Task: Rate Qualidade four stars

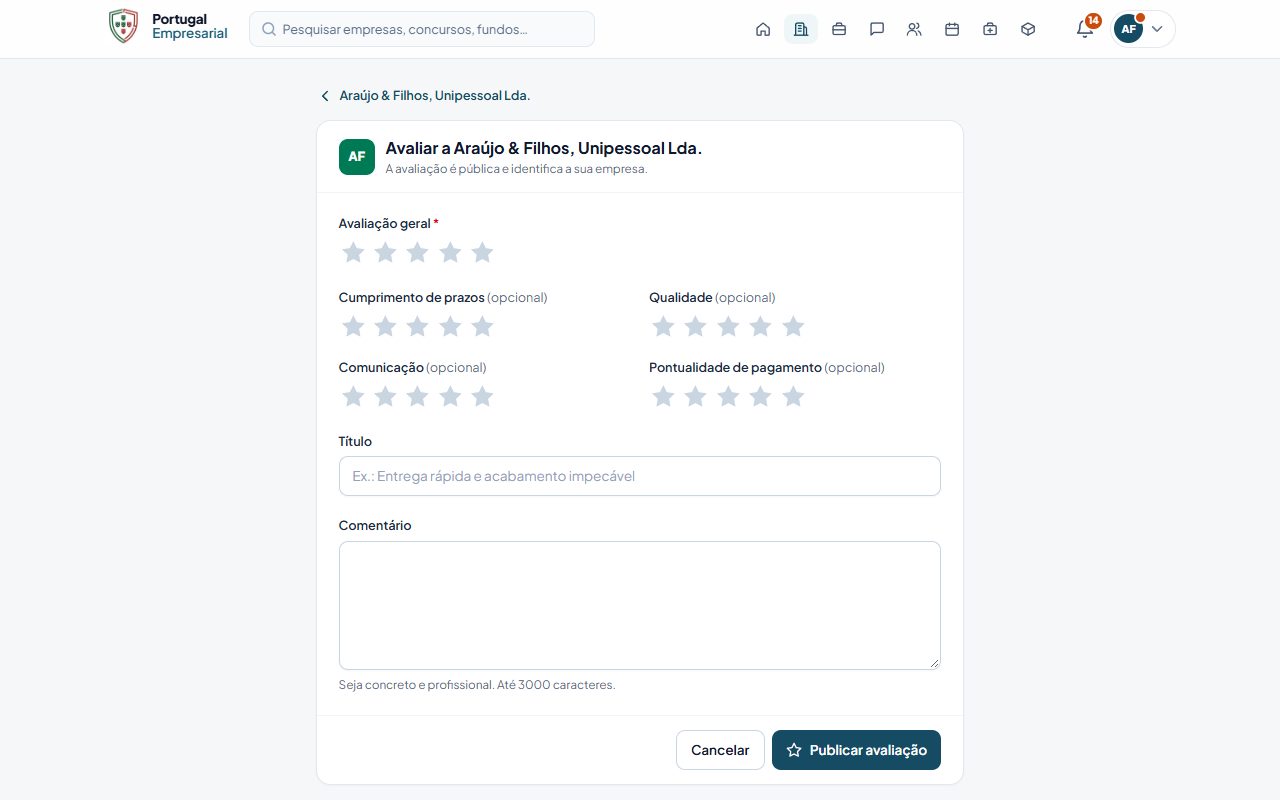Action: coord(761,326)
